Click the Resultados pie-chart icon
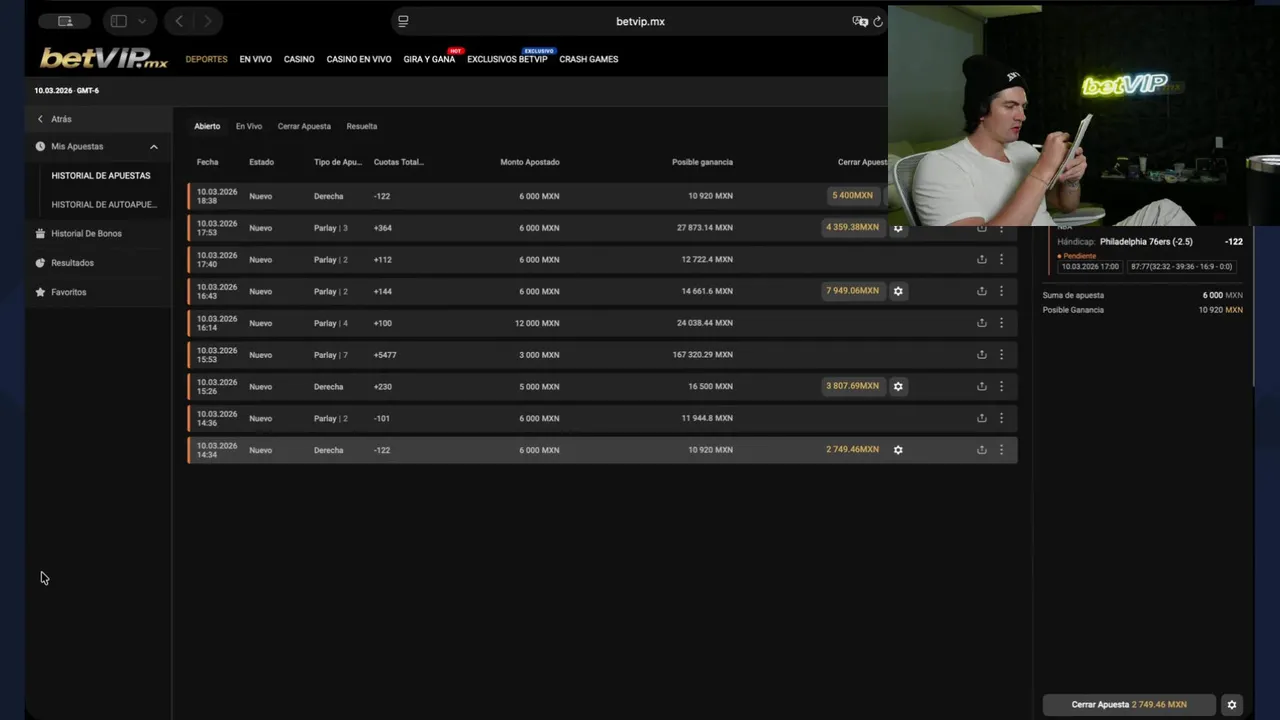 (40, 263)
